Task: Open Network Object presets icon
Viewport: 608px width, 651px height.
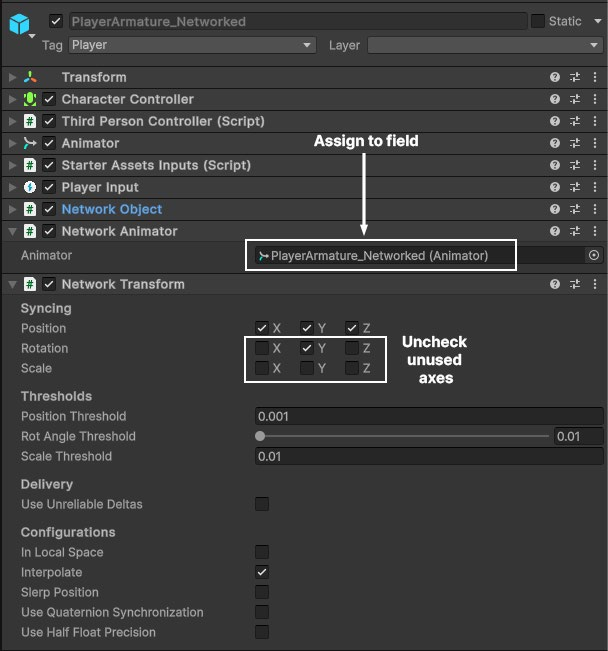Action: pos(575,209)
